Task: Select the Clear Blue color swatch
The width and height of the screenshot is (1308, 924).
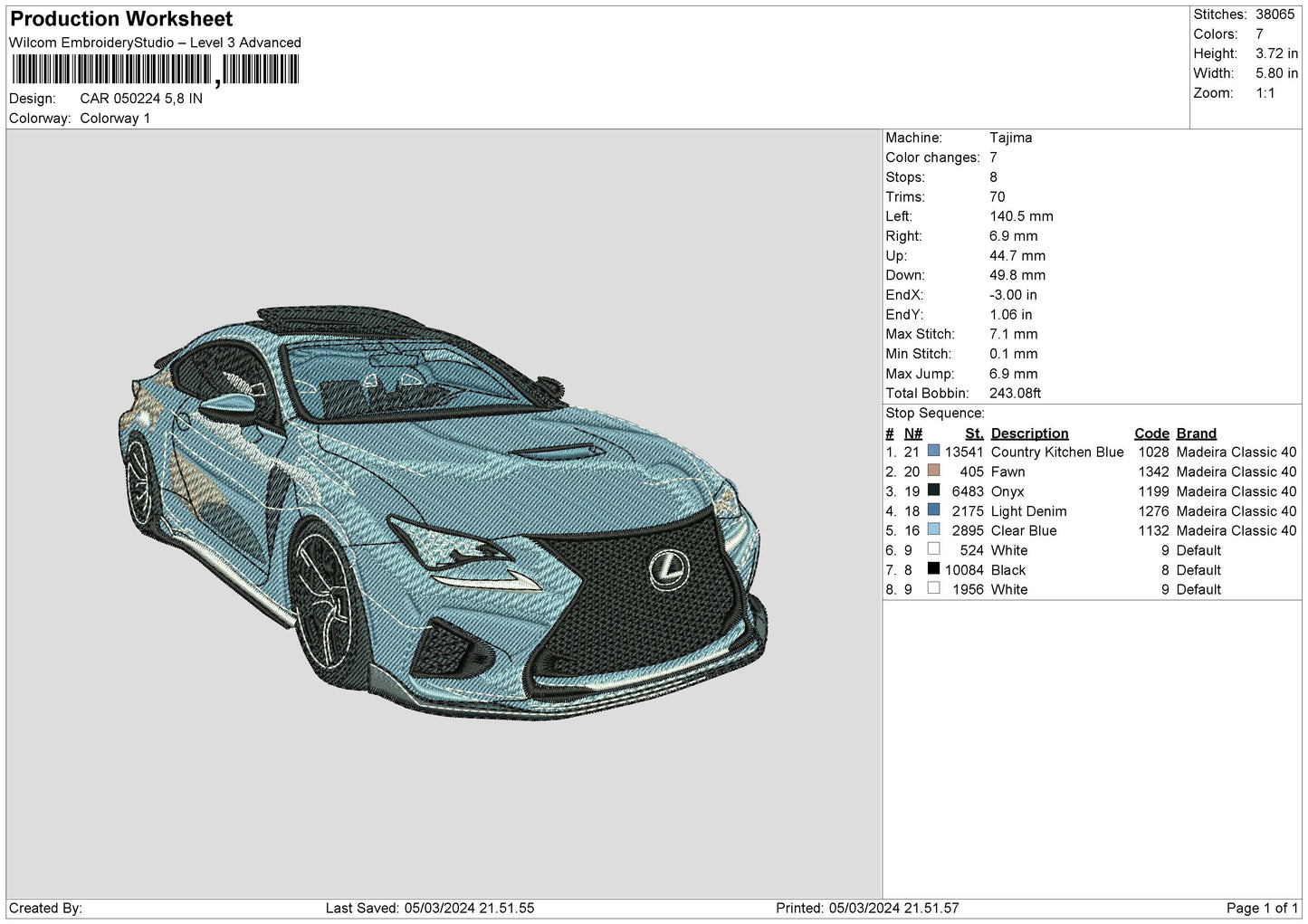Action: [x=933, y=529]
